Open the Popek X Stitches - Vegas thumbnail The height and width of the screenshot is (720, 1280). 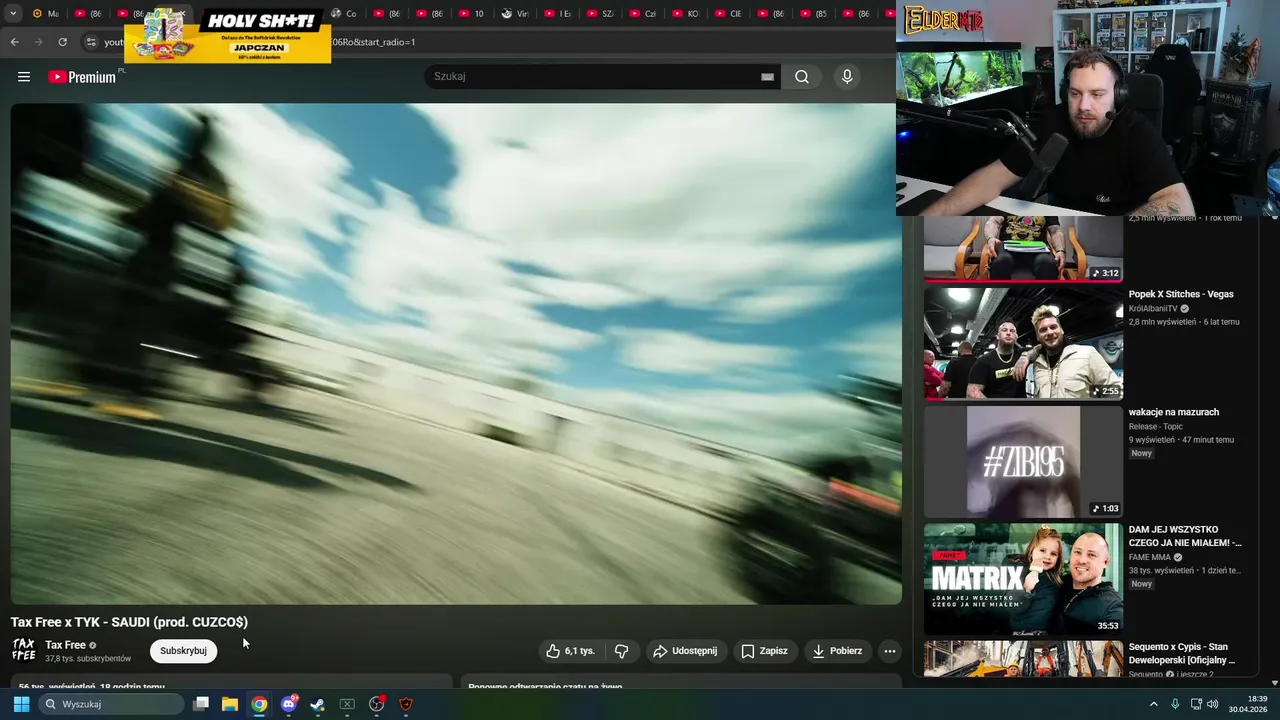tap(1023, 344)
